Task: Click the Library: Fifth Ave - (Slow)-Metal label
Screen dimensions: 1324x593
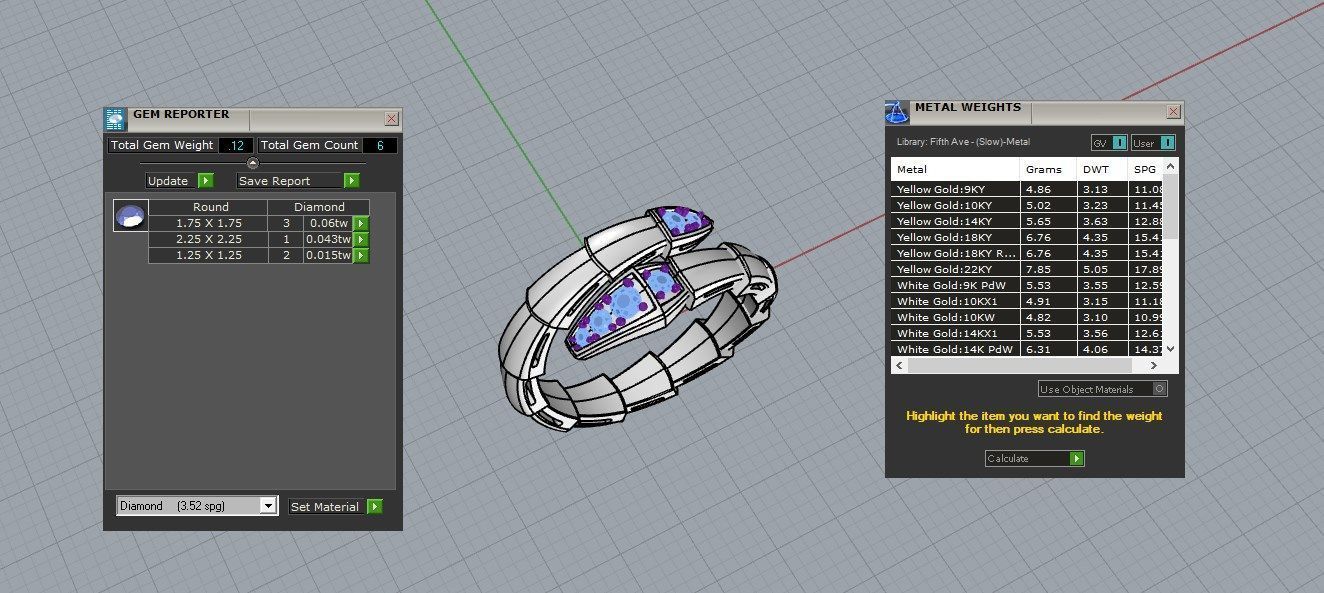Action: point(963,143)
